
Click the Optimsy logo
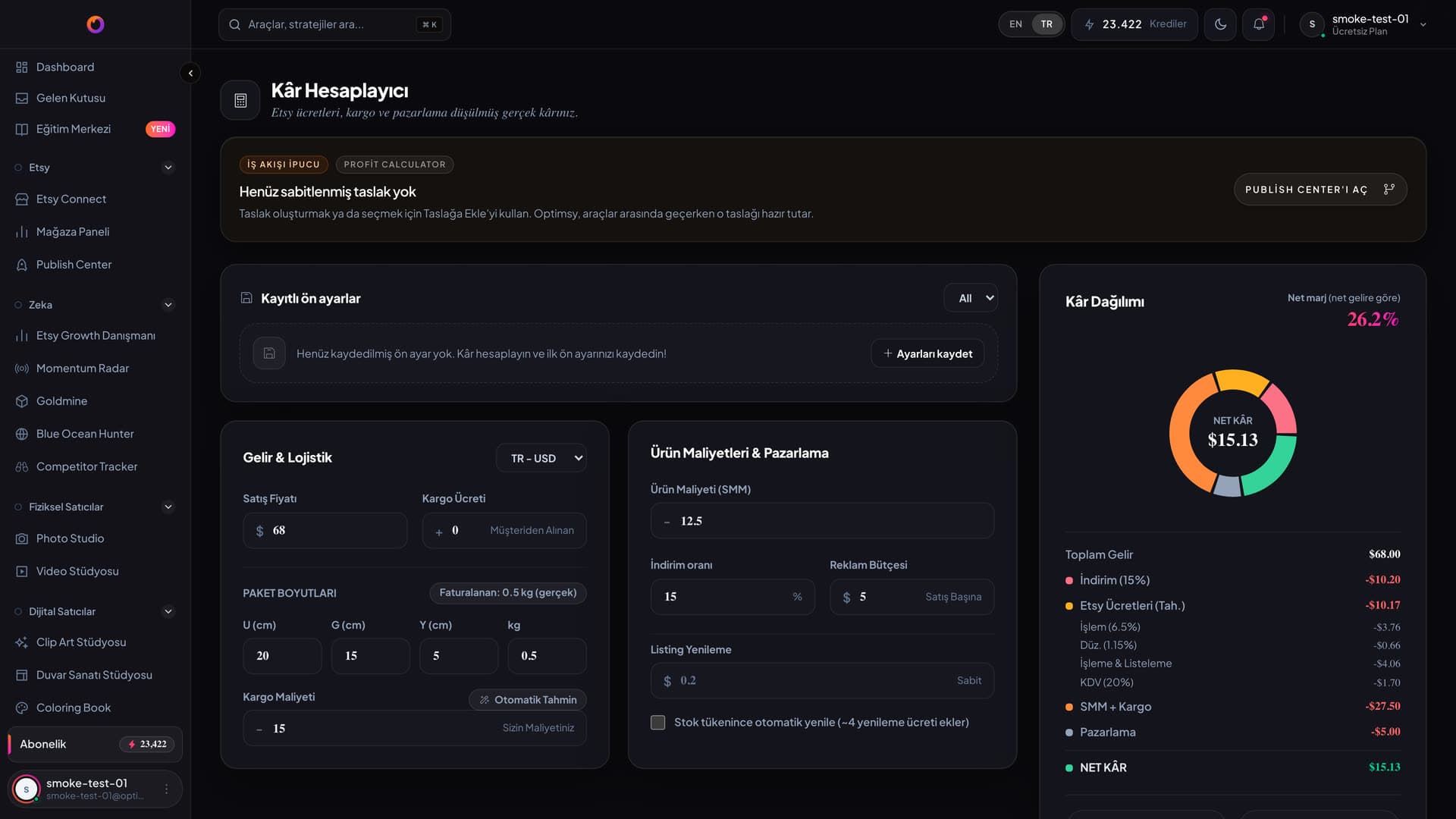point(96,24)
